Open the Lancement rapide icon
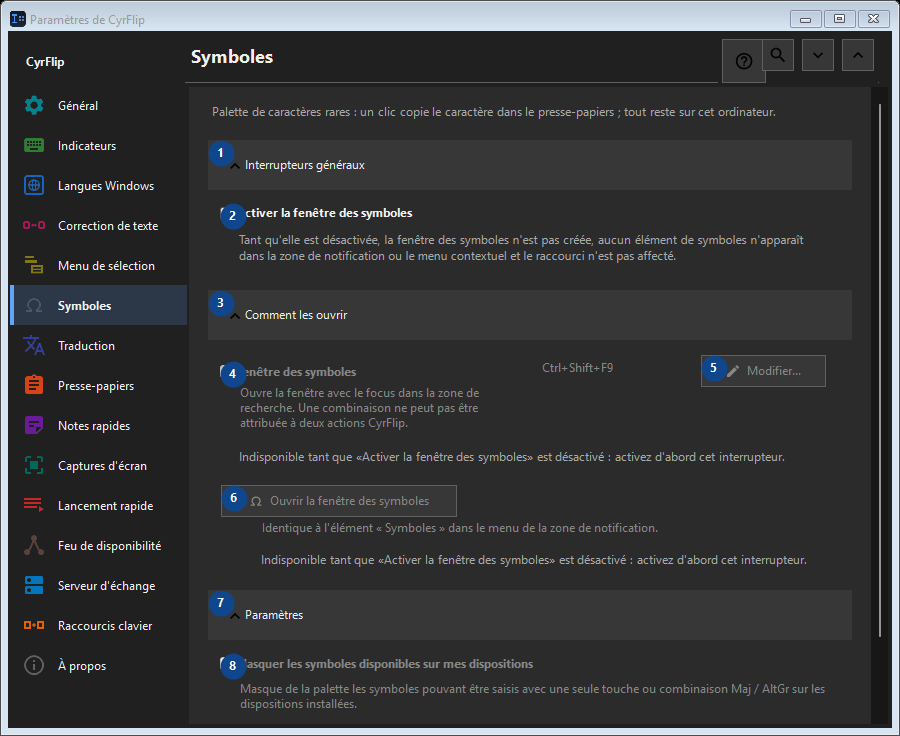900x736 pixels. point(34,505)
